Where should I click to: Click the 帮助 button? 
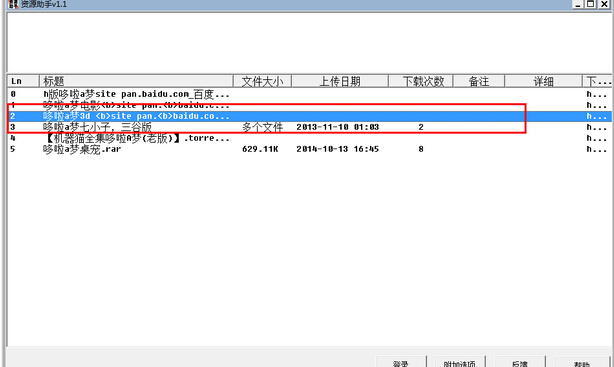581,362
